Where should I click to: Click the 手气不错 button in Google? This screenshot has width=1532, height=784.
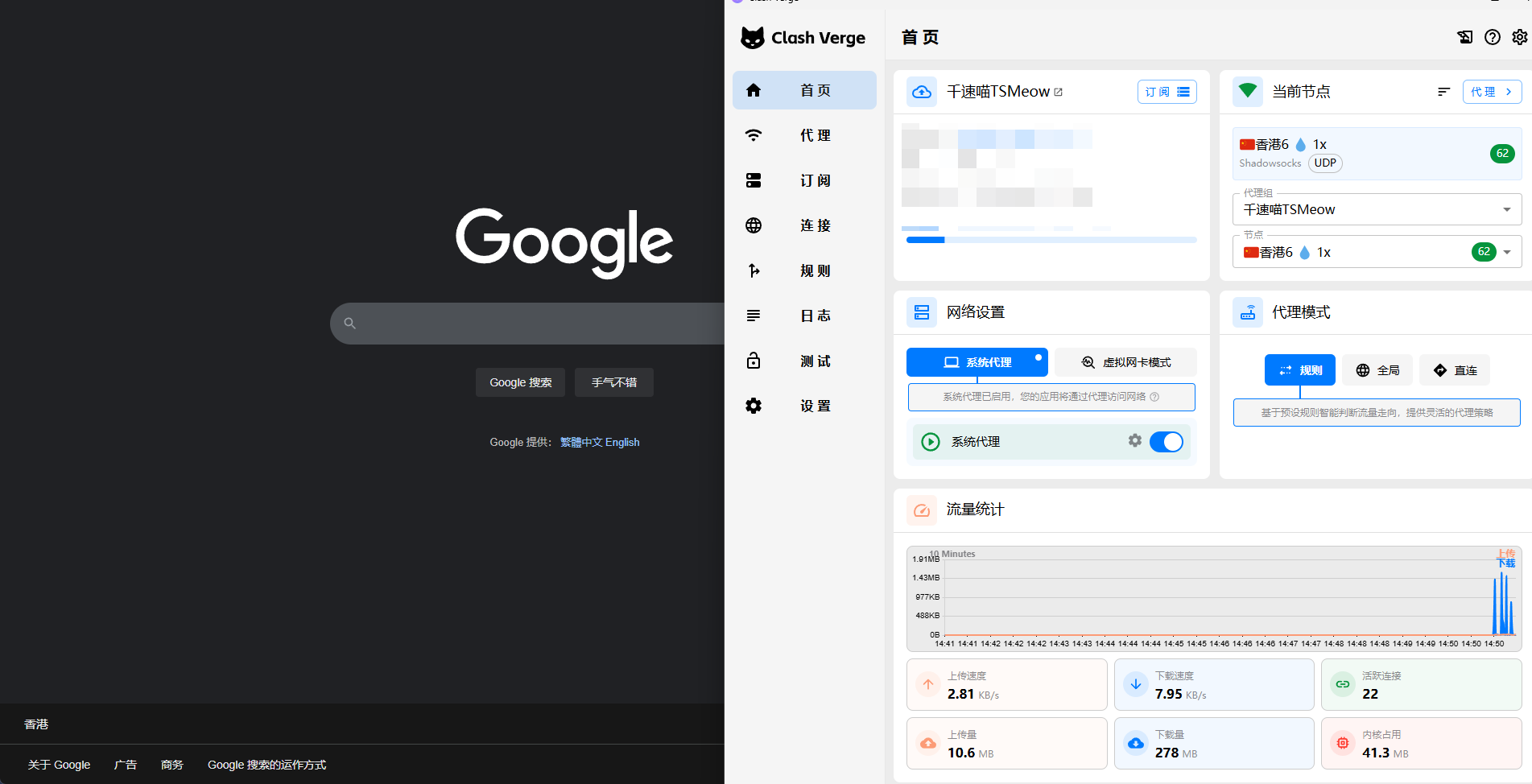coord(614,382)
